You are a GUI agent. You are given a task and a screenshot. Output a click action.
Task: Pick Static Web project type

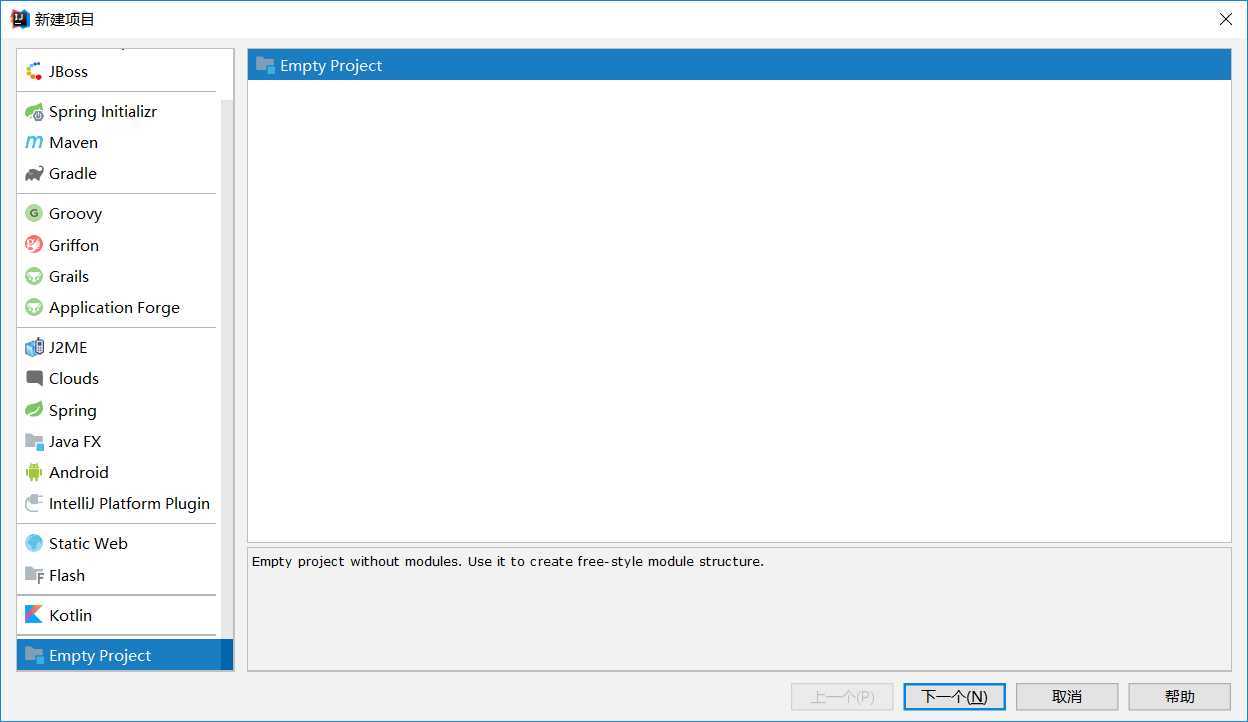click(88, 544)
